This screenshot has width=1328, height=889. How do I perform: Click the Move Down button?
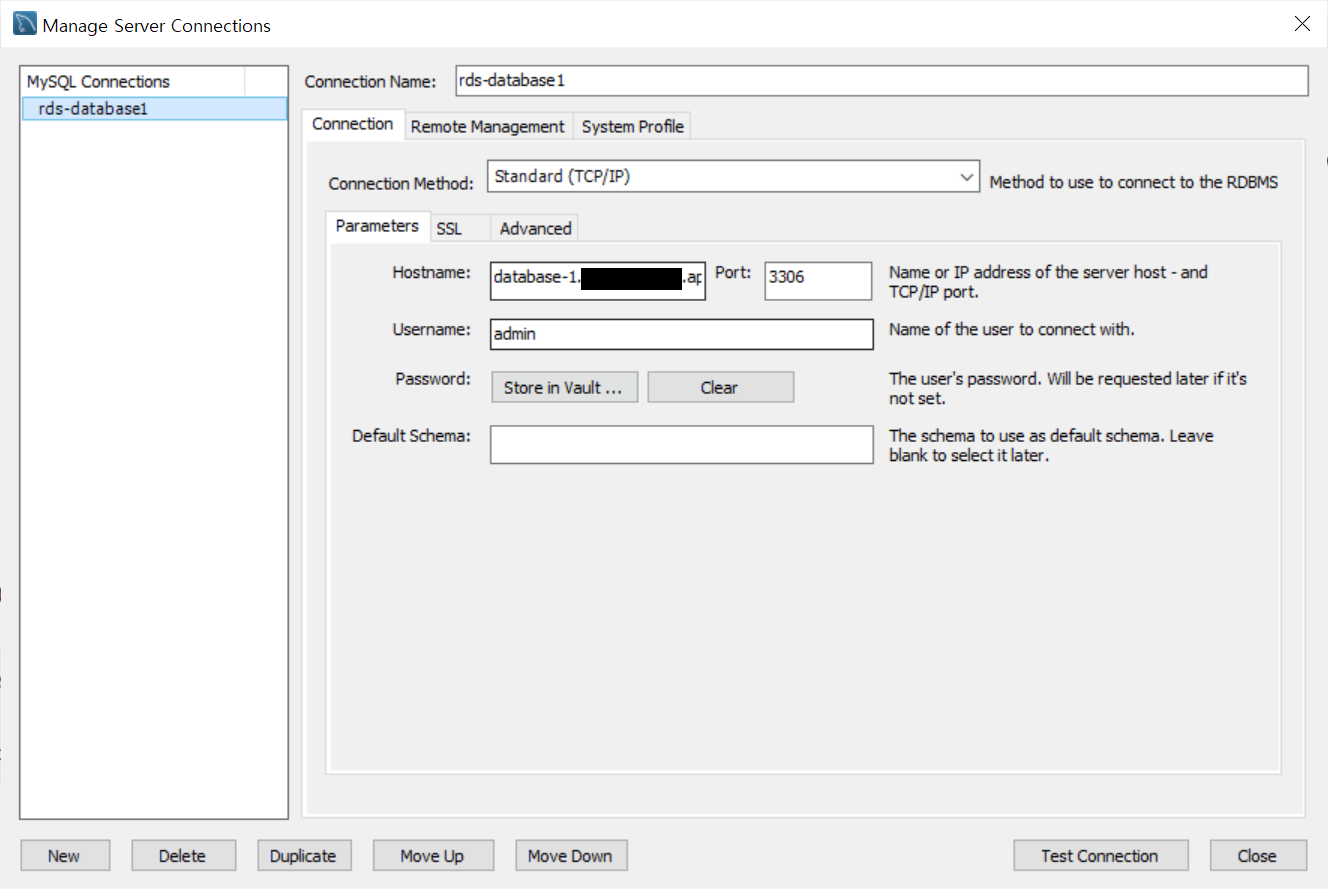(570, 856)
